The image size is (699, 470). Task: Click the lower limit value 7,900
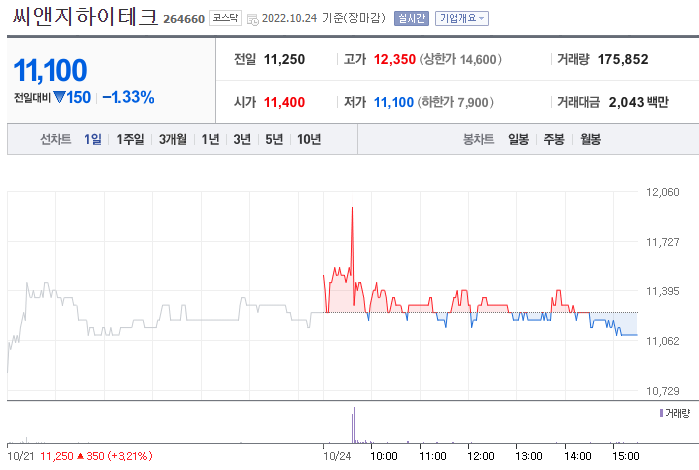point(473,103)
